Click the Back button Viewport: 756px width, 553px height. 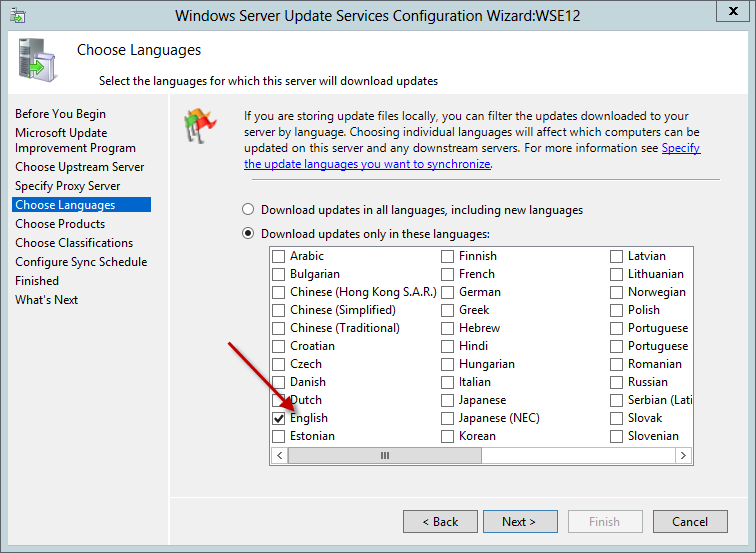coord(440,522)
